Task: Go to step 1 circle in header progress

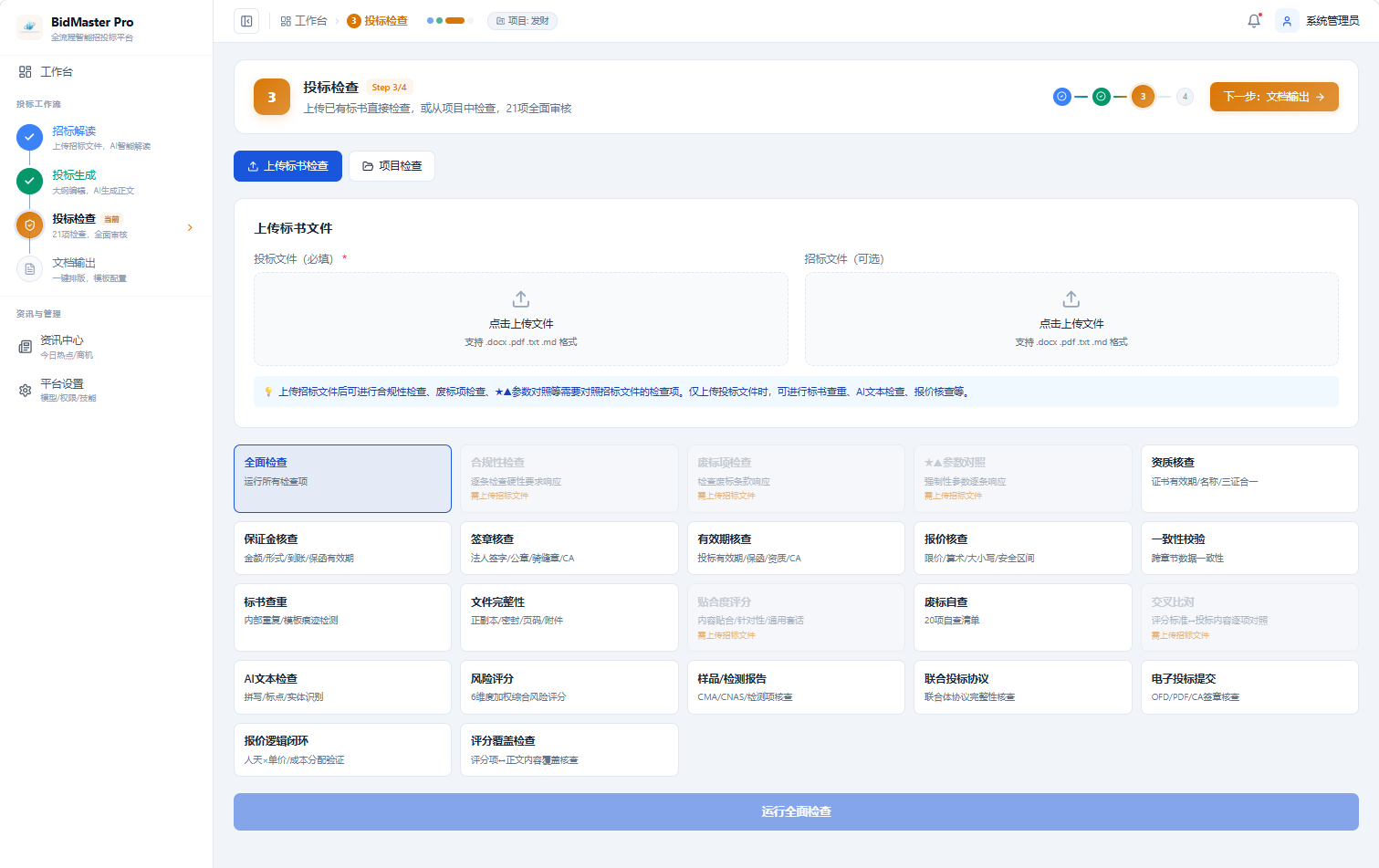Action: point(1061,96)
